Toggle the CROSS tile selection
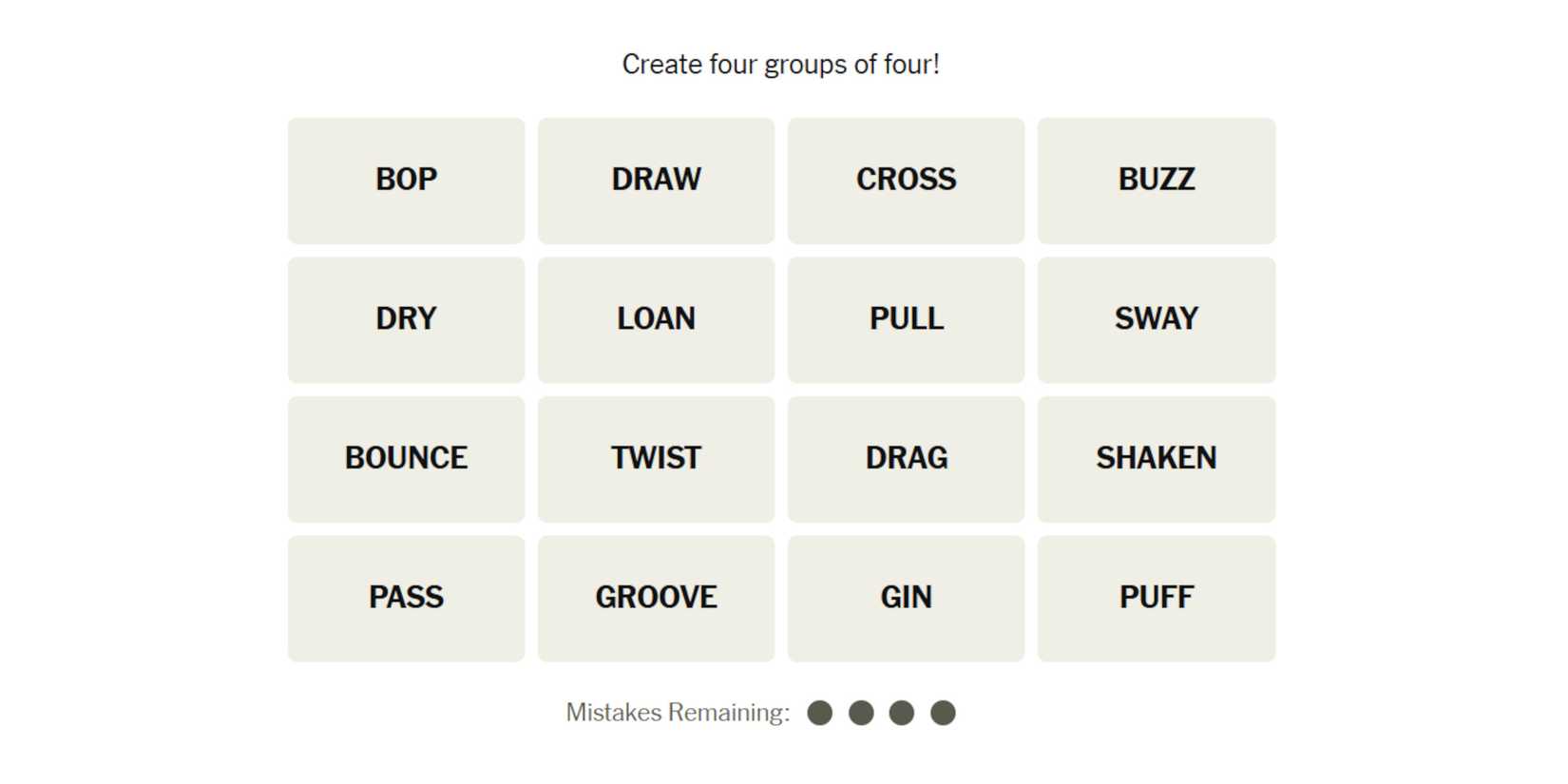 [906, 181]
